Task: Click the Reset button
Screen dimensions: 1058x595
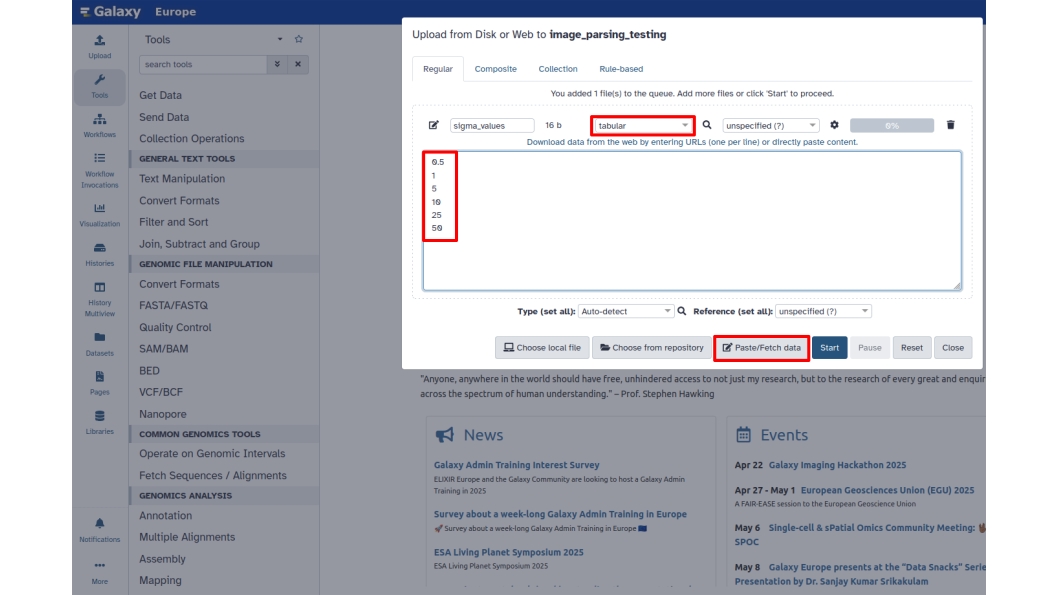Action: tap(912, 347)
